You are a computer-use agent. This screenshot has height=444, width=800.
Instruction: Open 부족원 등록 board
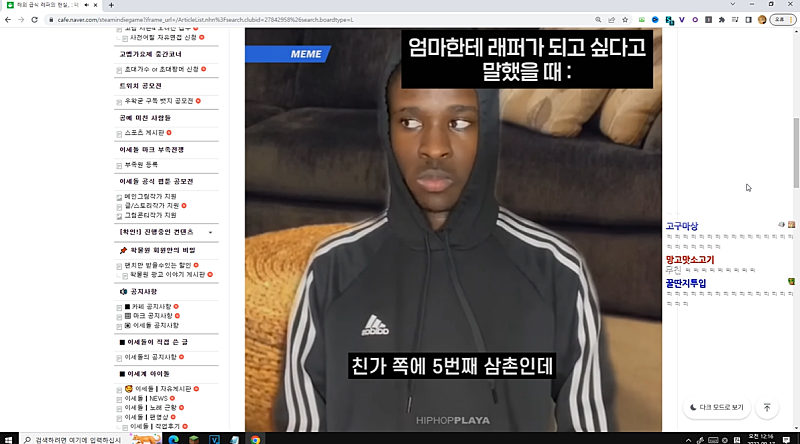141,165
